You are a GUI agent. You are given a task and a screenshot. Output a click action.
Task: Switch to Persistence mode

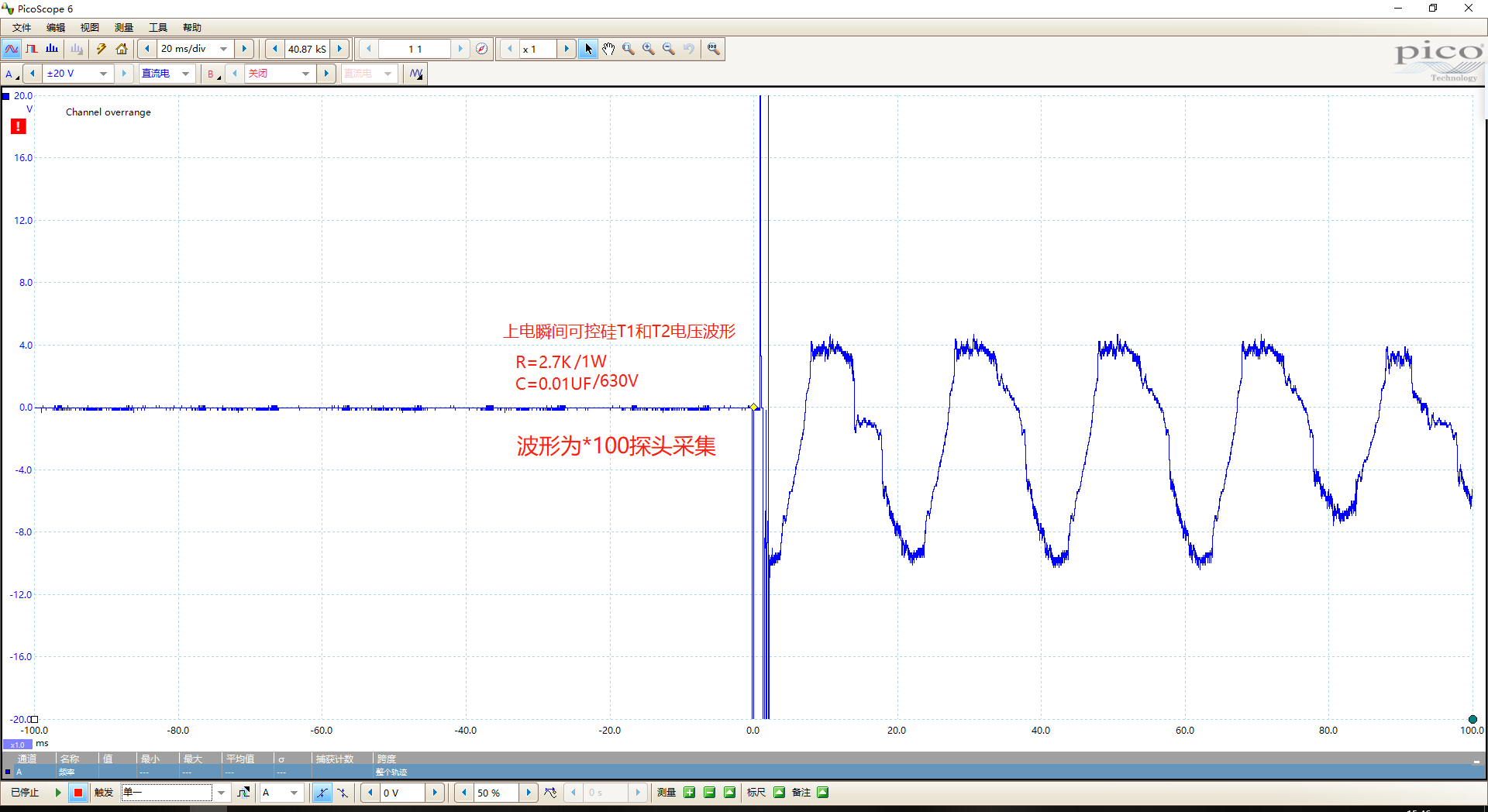pos(32,49)
